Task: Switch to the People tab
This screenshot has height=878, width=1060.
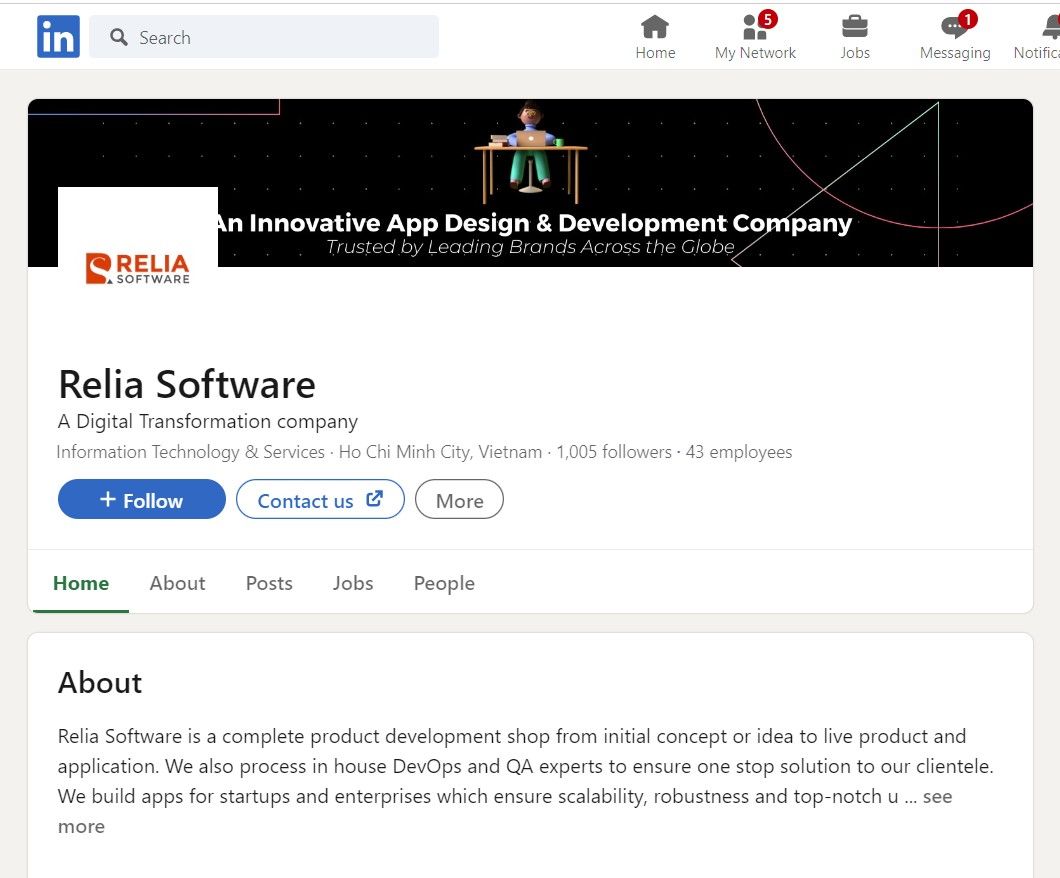Action: pos(444,583)
